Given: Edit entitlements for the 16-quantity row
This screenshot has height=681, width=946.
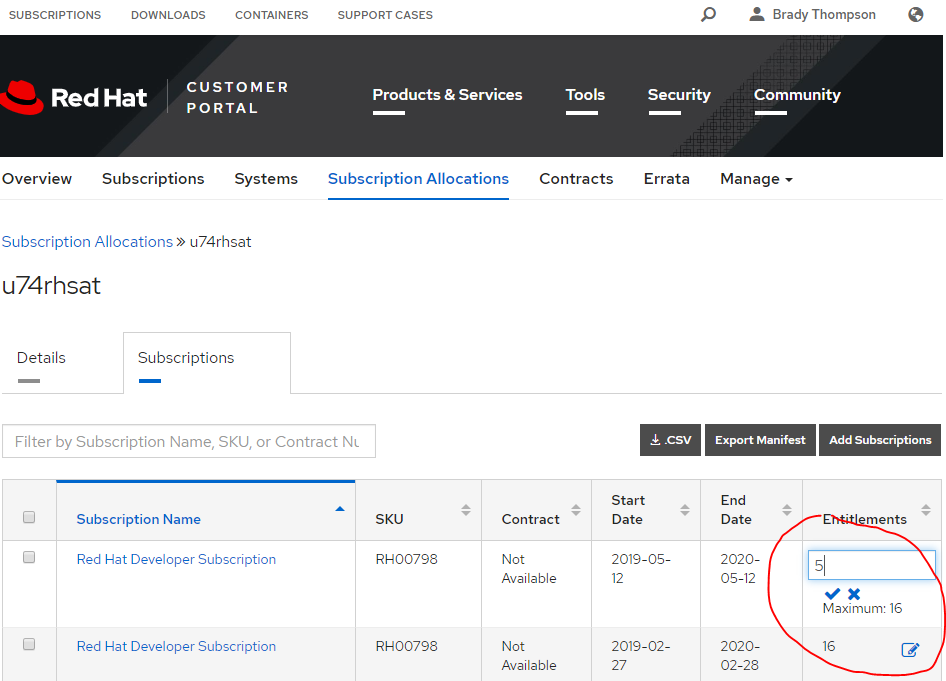Looking at the screenshot, I should point(910,650).
